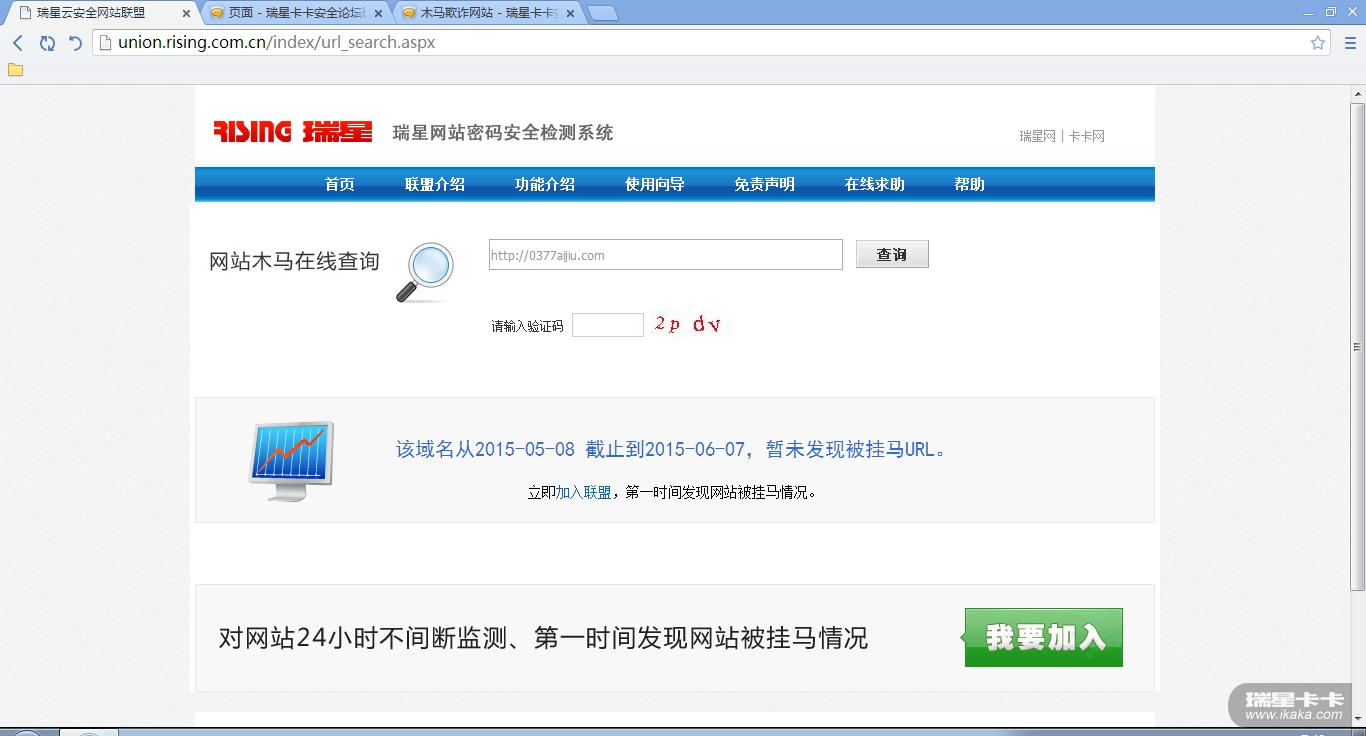Click 在线求助 in the navigation bar
Viewport: 1366px width, 736px height.
[x=875, y=184]
